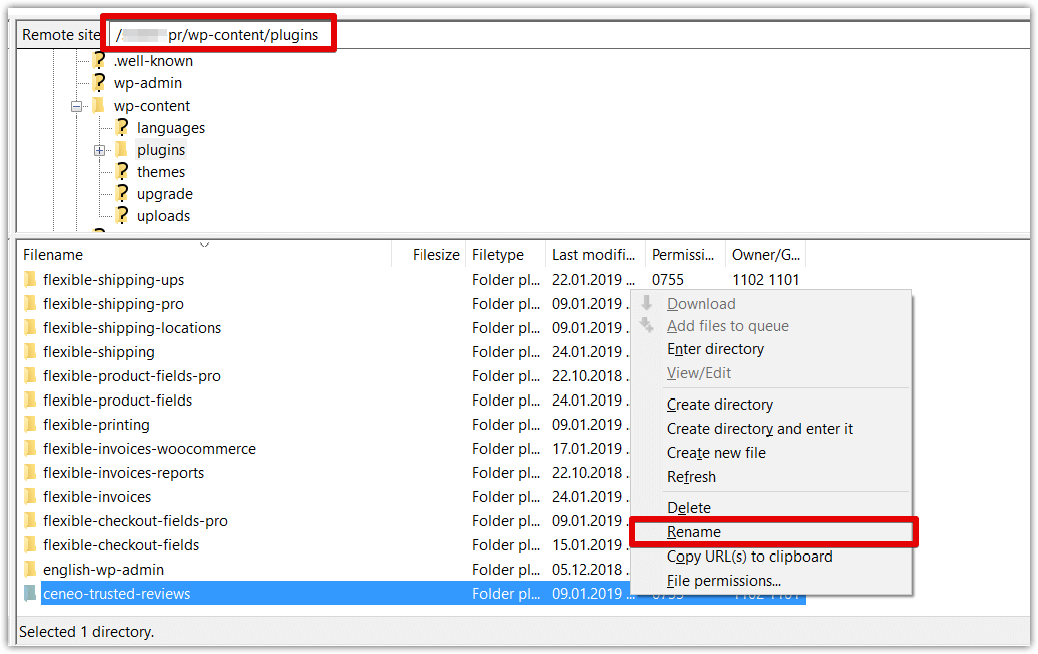Select the flexible-shipping folder name
The height and width of the screenshot is (654, 1038).
99,352
